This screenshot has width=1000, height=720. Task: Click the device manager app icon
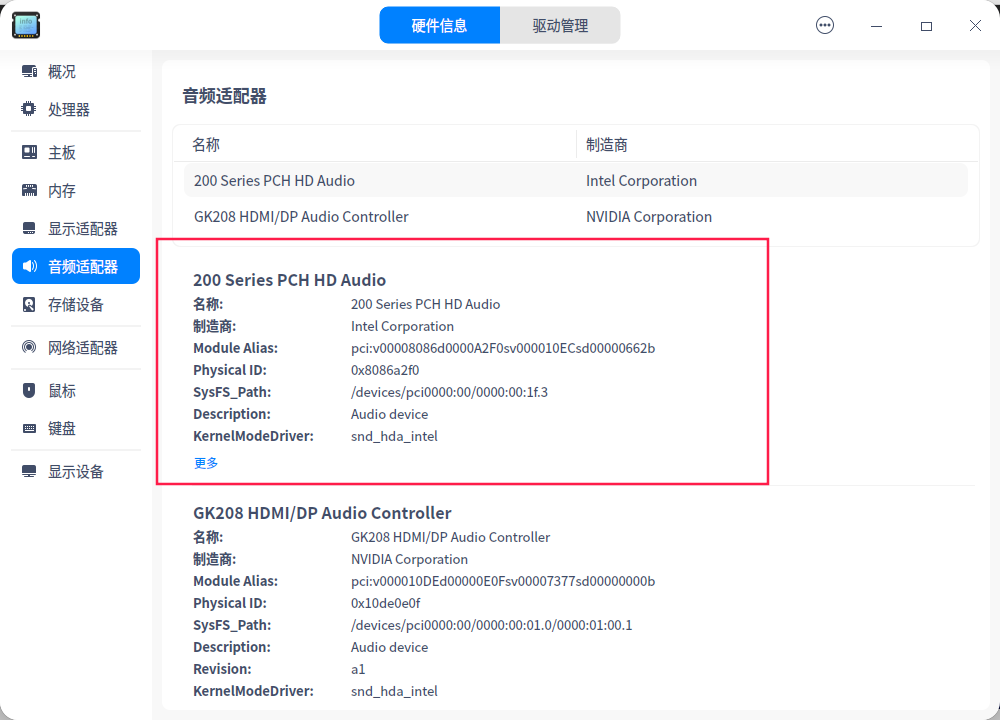coord(25,24)
